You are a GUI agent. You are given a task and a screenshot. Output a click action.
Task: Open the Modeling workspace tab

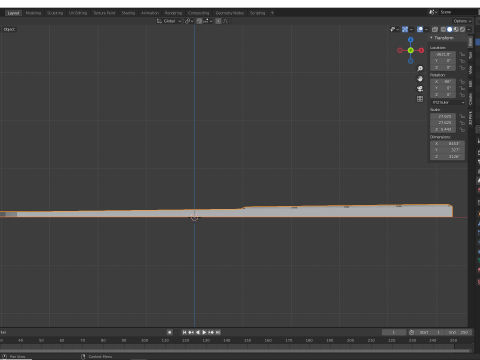pyautogui.click(x=33, y=13)
